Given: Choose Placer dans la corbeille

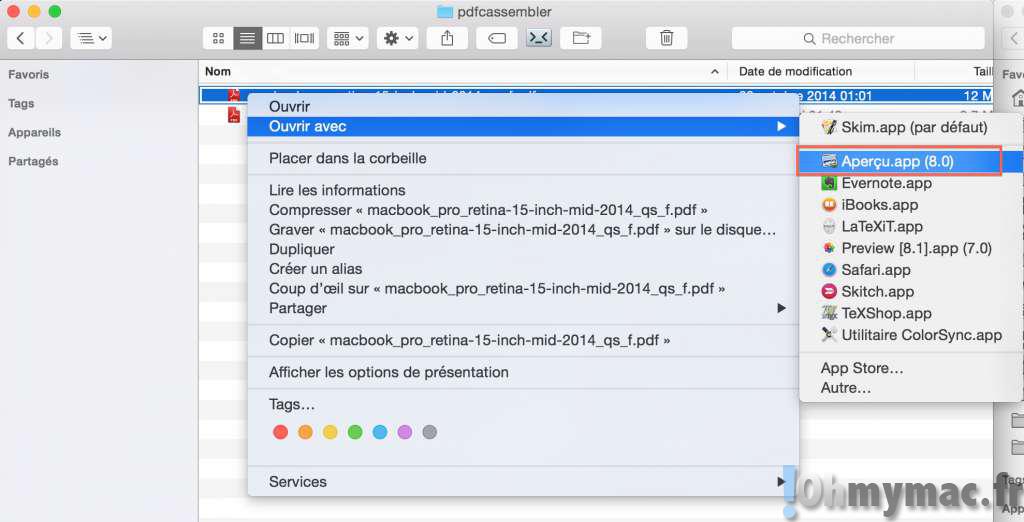Looking at the screenshot, I should pyautogui.click(x=523, y=158).
